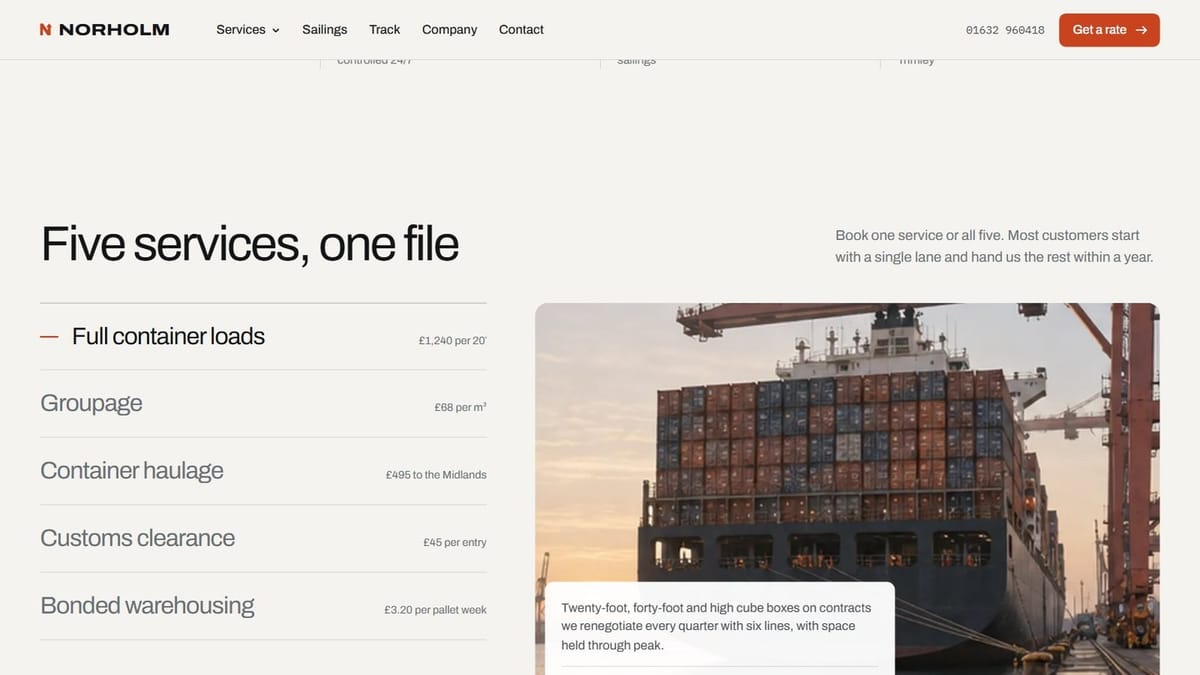
Task: Select the Groupage service row
Action: tap(263, 404)
